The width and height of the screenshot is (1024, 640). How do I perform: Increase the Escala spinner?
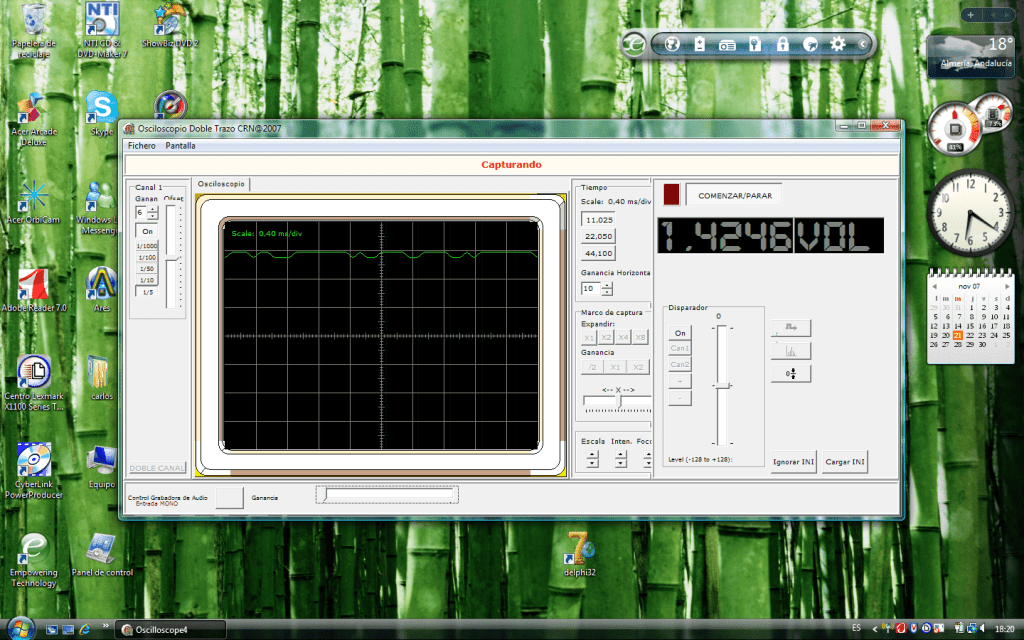(592, 455)
